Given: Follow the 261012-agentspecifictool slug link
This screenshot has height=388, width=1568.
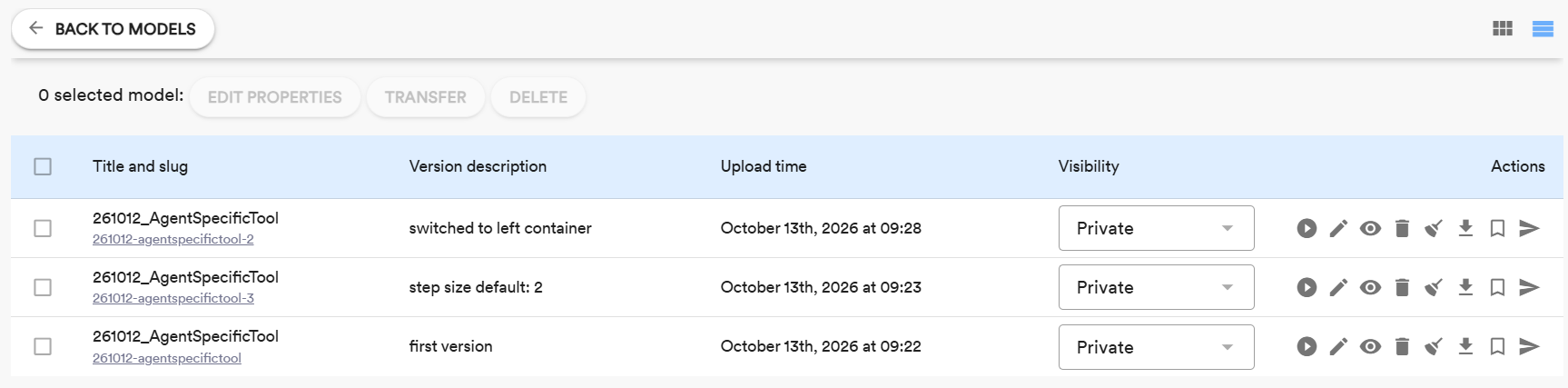Looking at the screenshot, I should pyautogui.click(x=167, y=358).
